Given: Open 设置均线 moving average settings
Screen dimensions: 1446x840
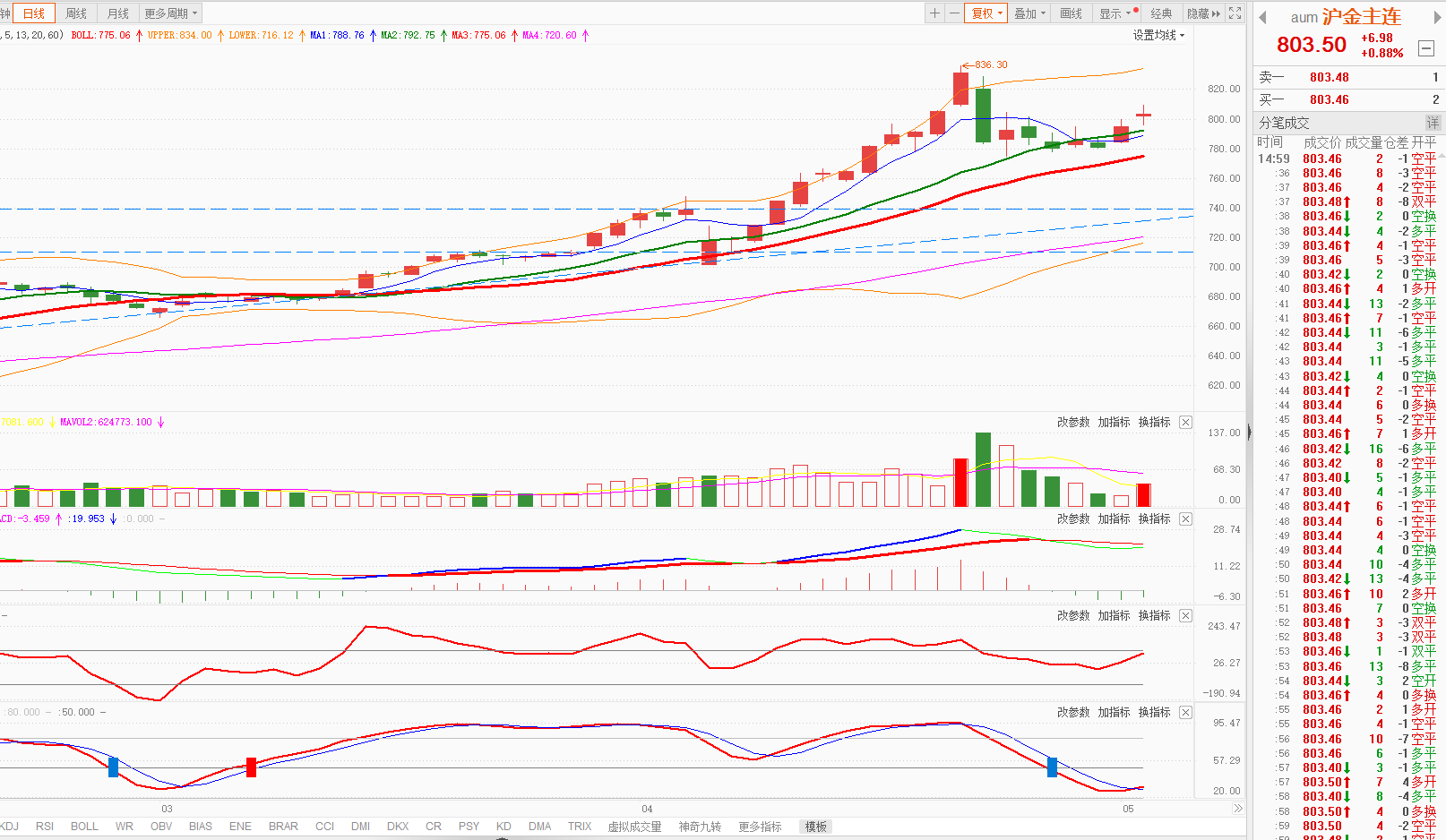Looking at the screenshot, I should (1158, 35).
